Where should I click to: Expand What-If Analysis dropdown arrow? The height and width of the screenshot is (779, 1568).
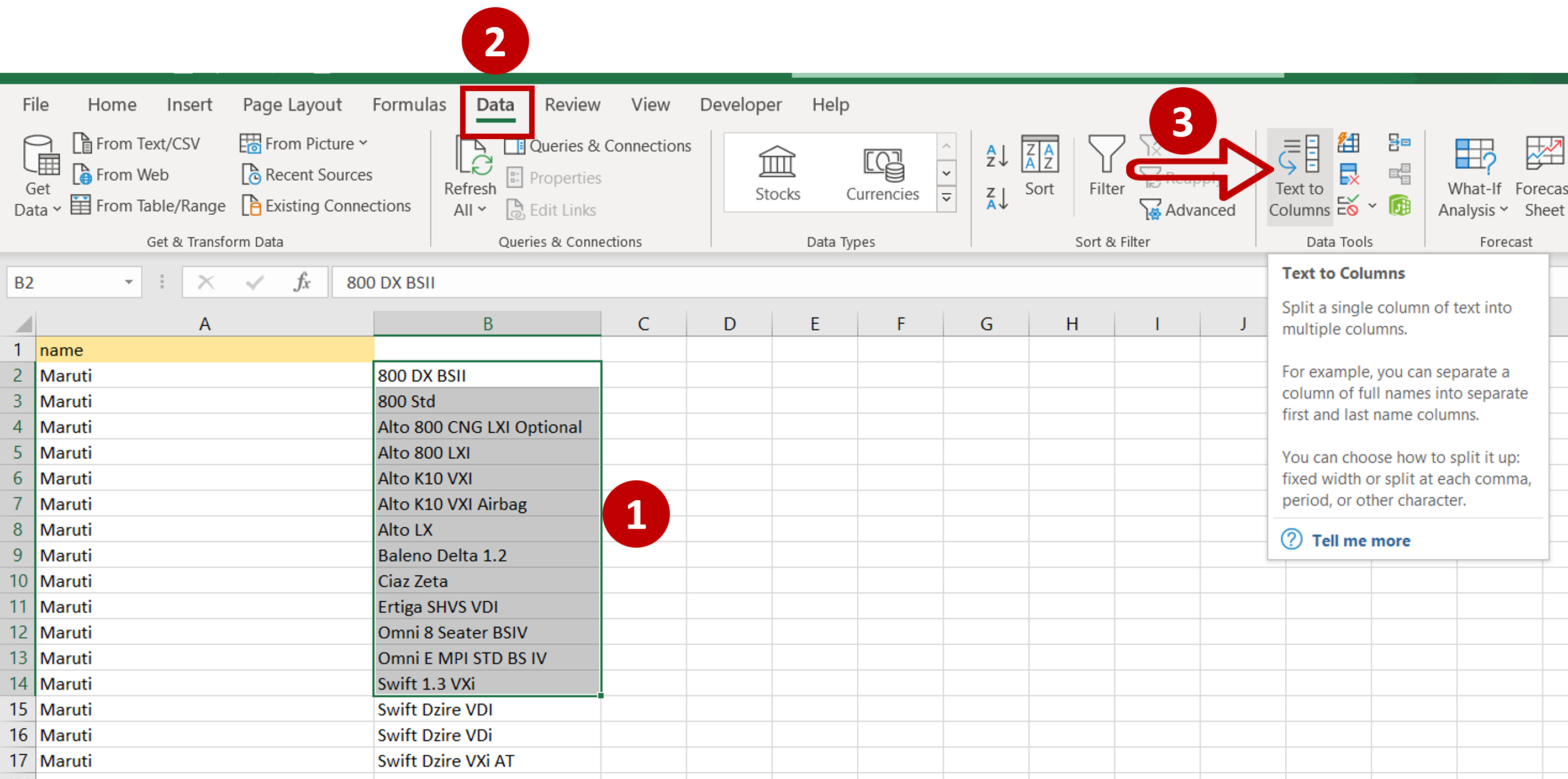point(1503,210)
